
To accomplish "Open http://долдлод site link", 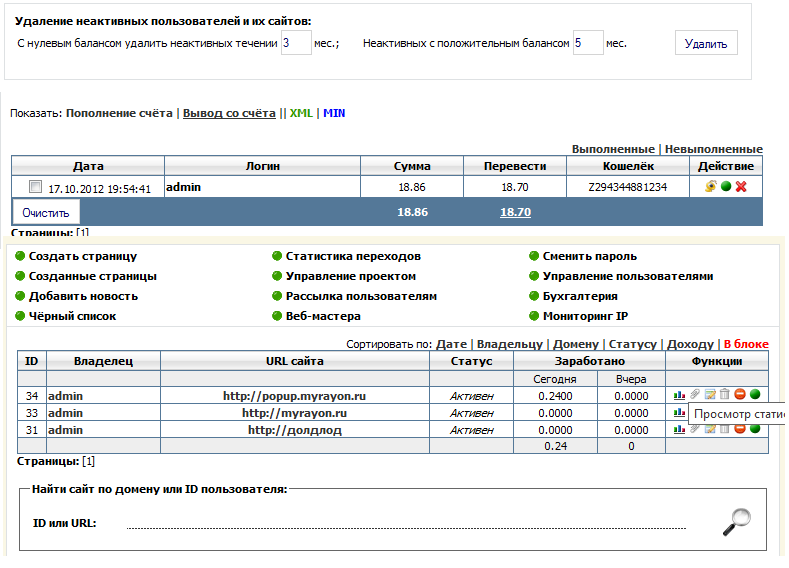I will [x=294, y=430].
